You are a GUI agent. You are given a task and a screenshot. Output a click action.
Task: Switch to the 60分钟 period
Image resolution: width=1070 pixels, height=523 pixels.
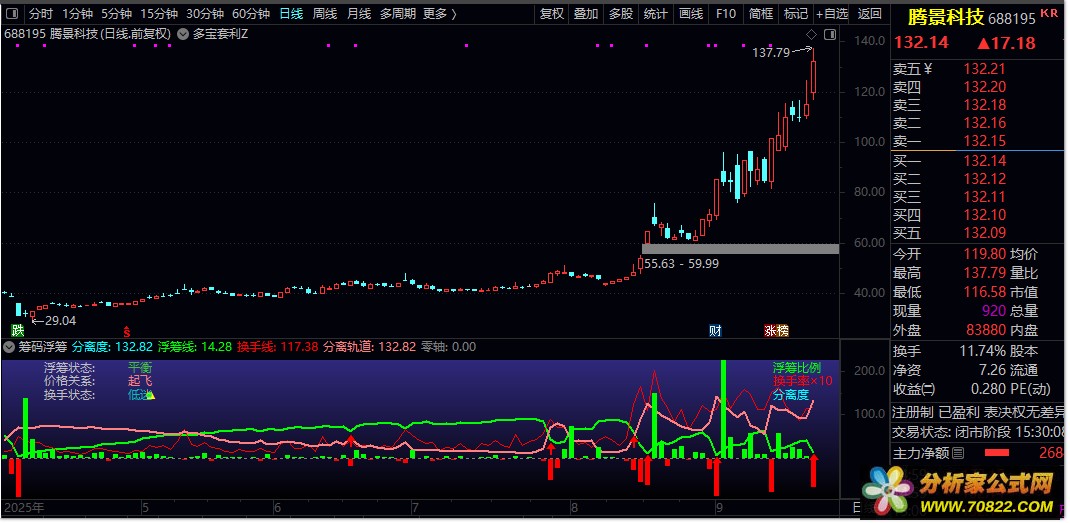click(250, 14)
